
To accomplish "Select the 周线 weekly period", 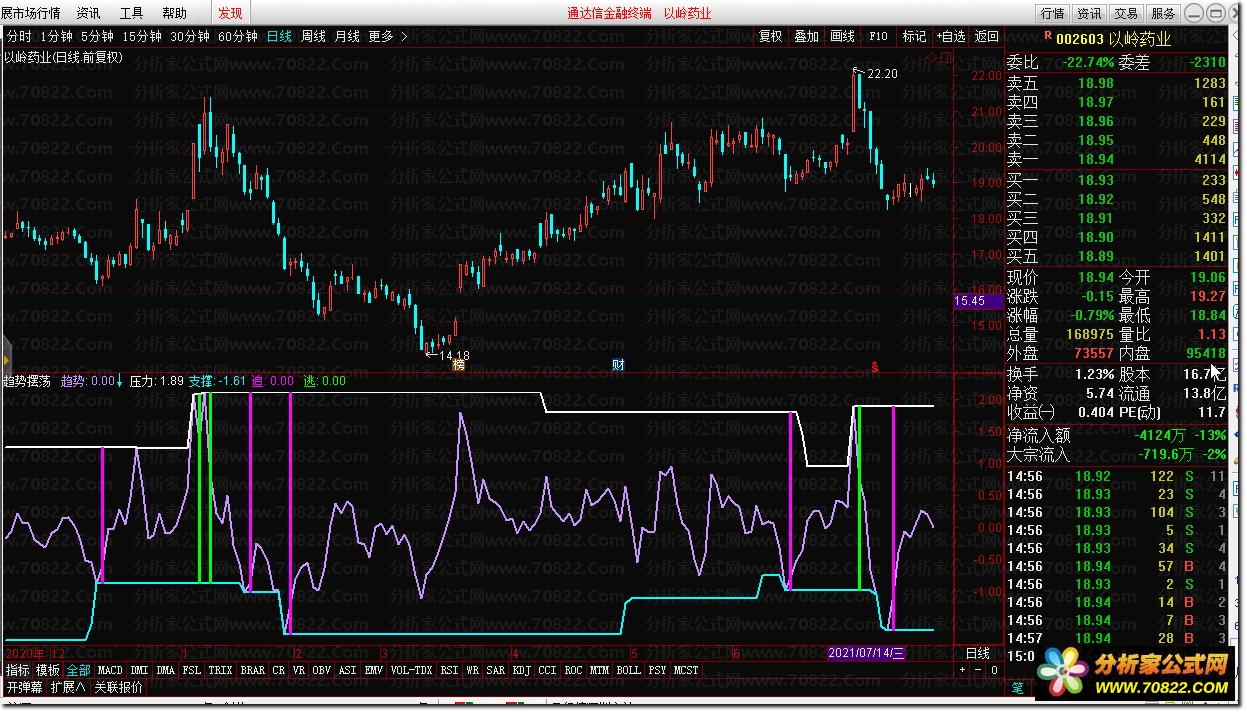I will click(x=313, y=36).
